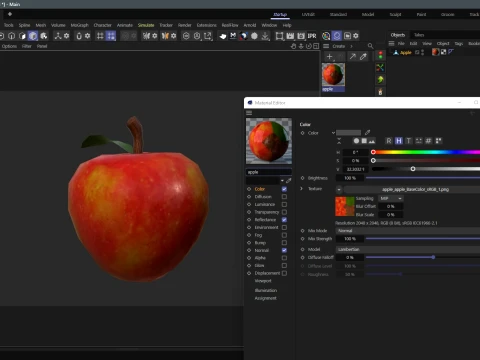Uncheck the Color channel checkbox
Viewport: 480px width, 360px height.
click(284, 189)
